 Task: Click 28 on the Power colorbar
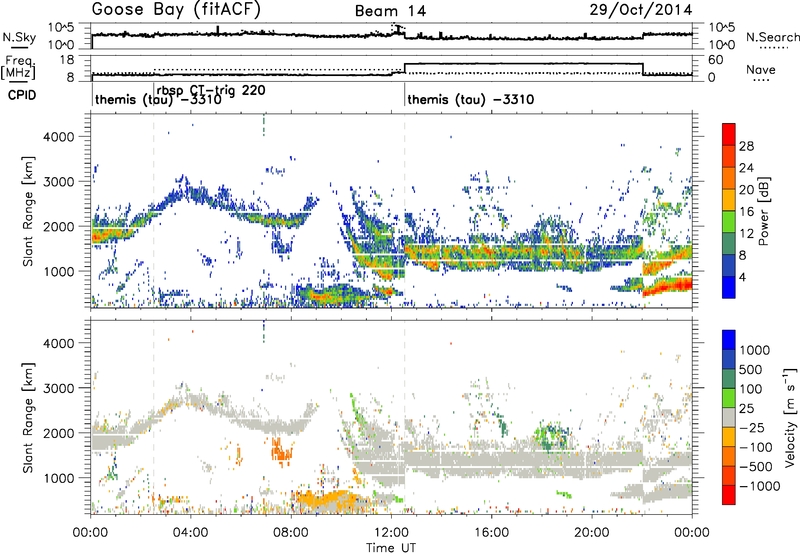click(746, 146)
